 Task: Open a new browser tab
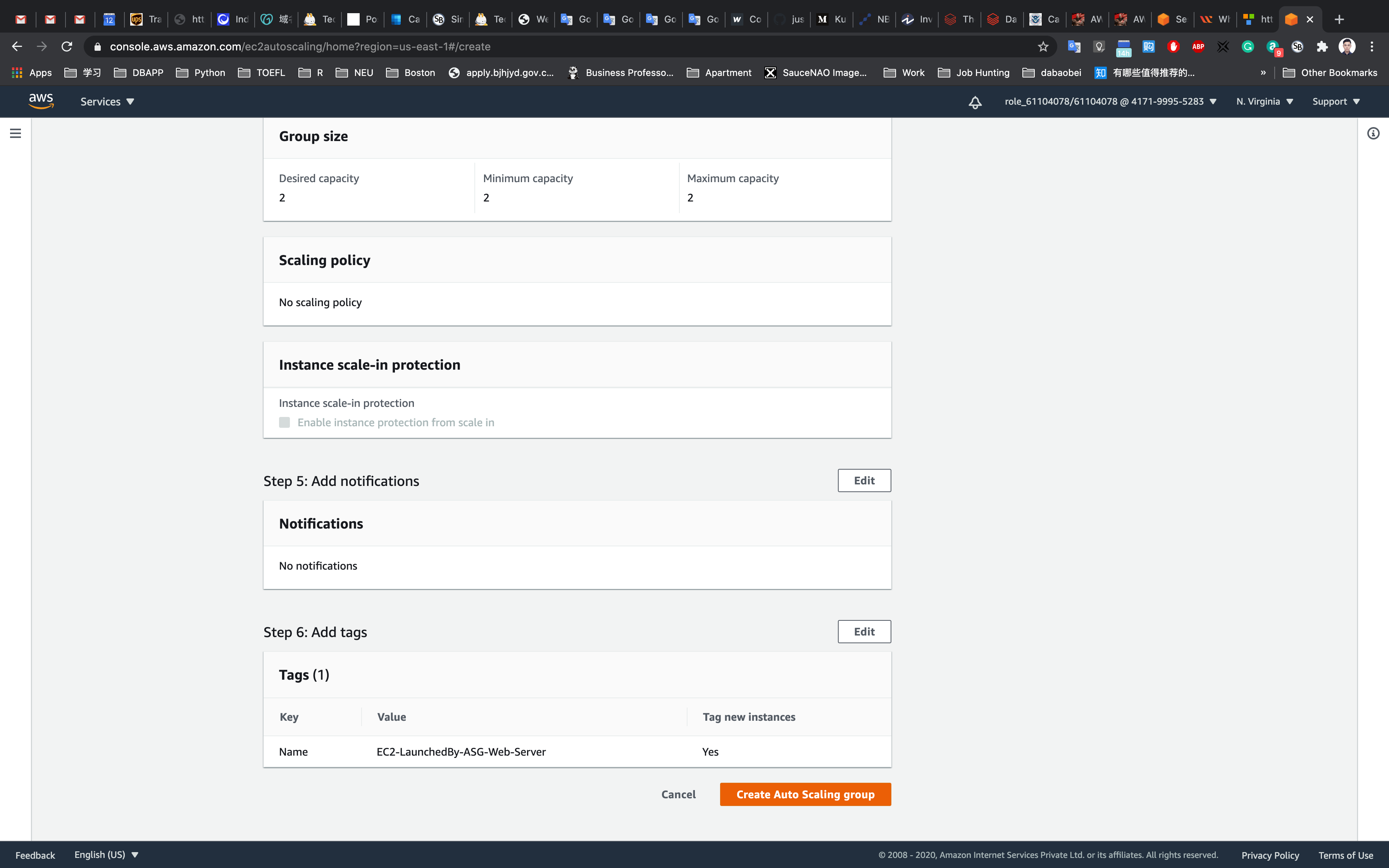(x=1339, y=19)
